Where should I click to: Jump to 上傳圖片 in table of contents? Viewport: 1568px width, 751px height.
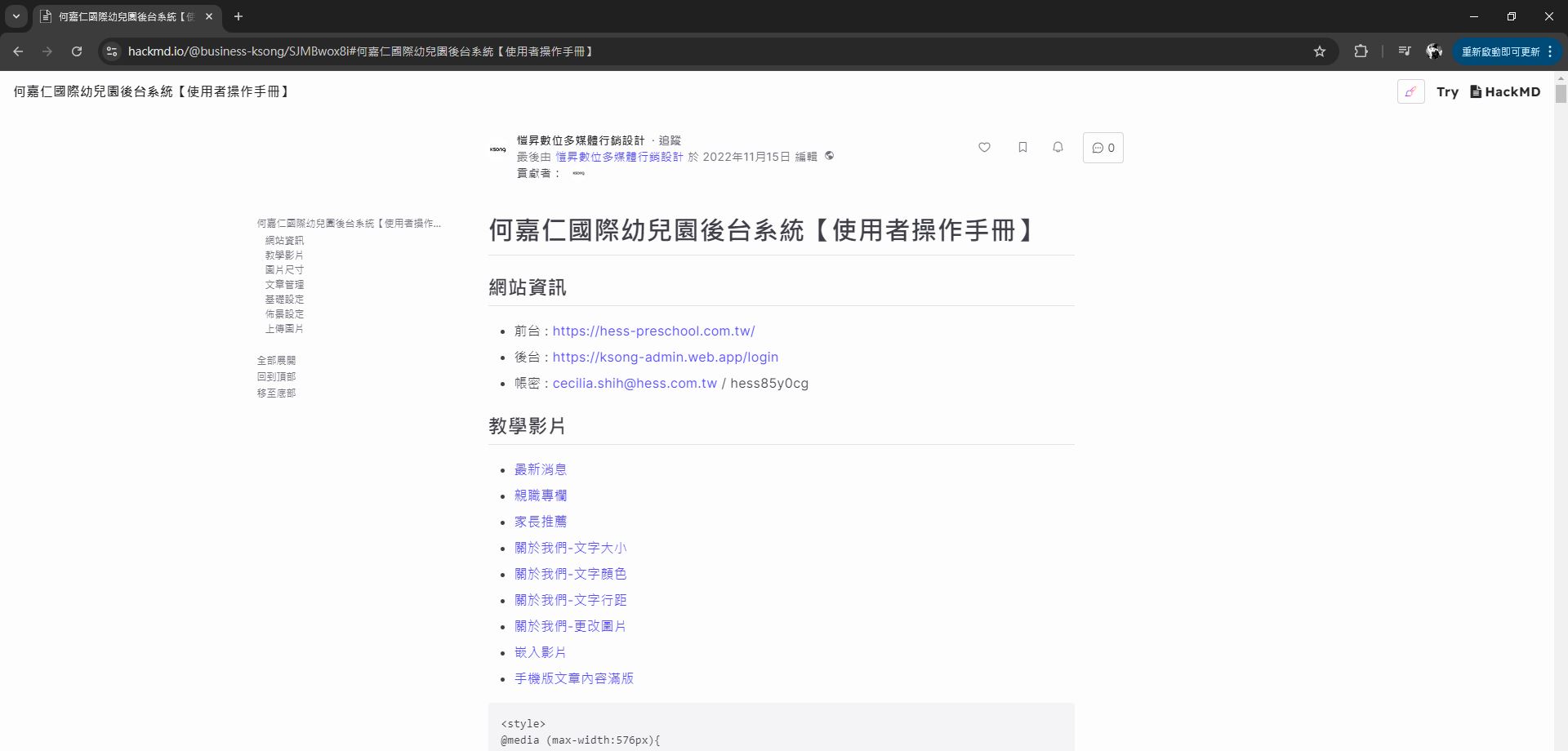click(x=284, y=329)
